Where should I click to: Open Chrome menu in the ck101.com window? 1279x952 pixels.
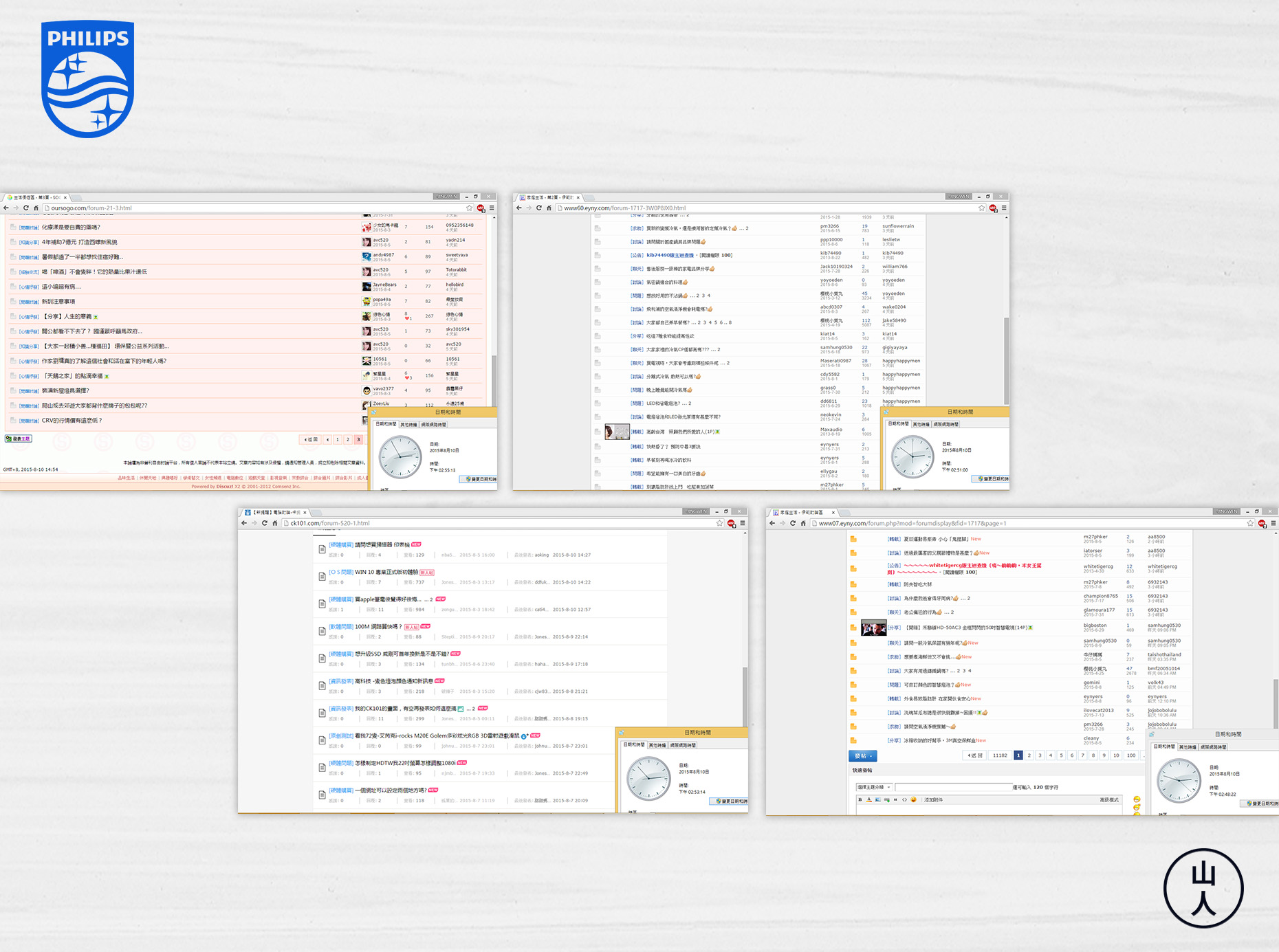tap(743, 523)
